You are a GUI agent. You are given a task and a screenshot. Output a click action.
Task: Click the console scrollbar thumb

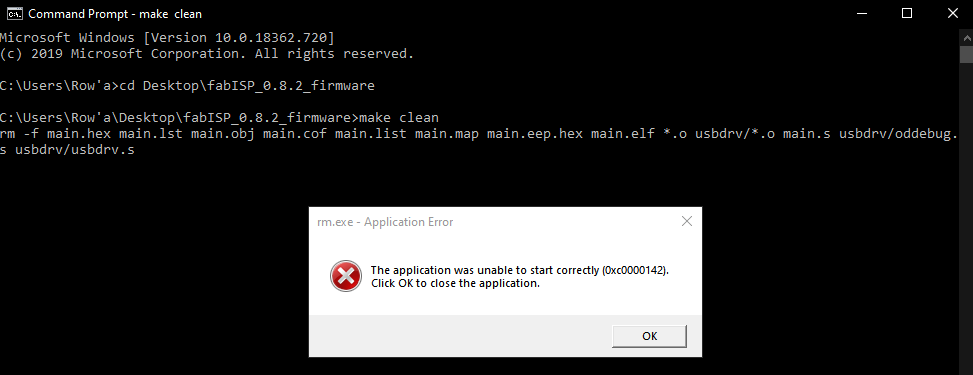click(966, 54)
